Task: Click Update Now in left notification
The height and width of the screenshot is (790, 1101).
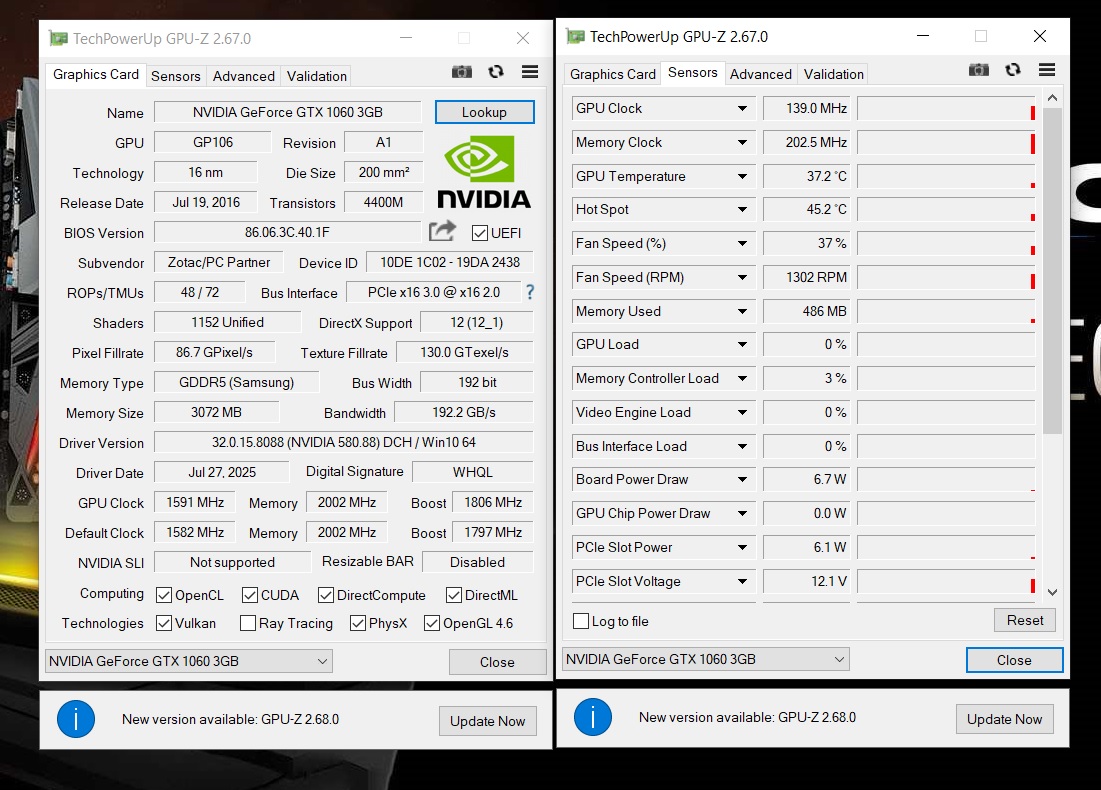Action: coord(487,721)
